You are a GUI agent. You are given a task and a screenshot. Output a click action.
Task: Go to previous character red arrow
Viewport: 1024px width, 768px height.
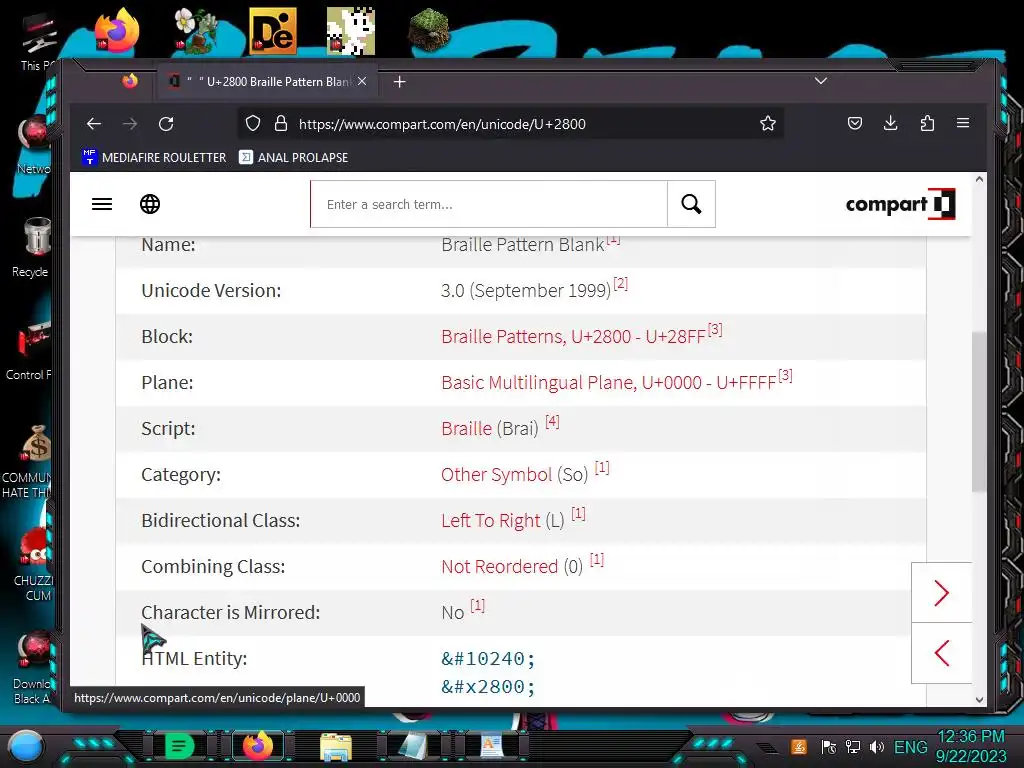click(x=941, y=653)
